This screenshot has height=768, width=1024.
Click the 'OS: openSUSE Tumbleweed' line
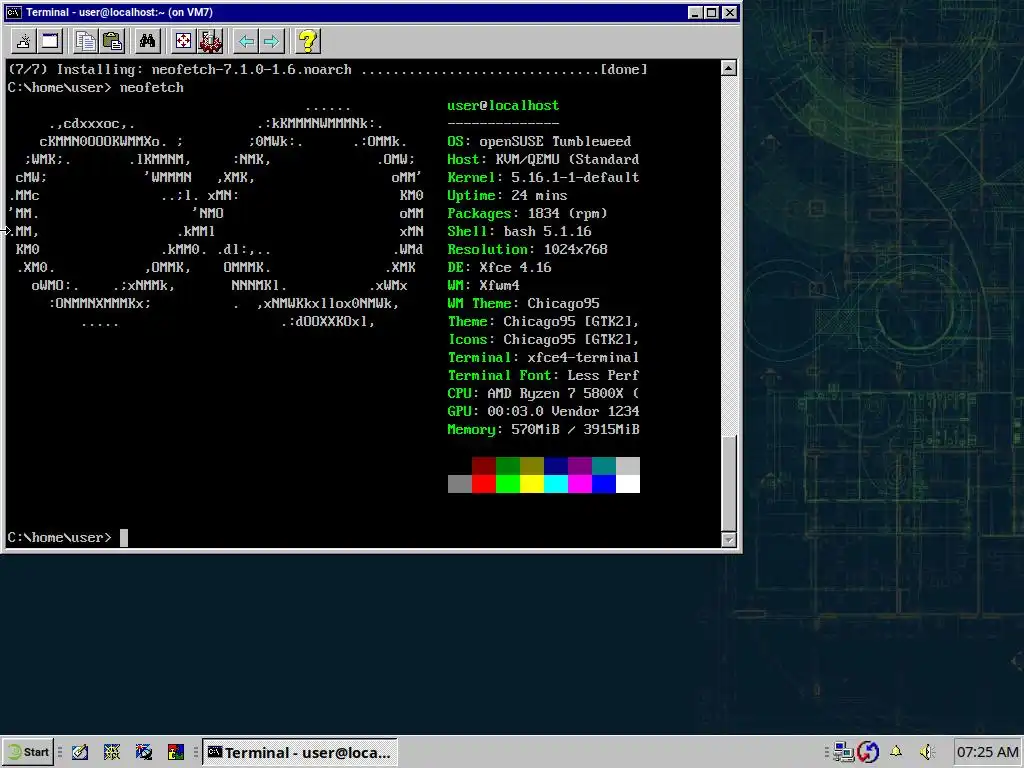point(539,141)
